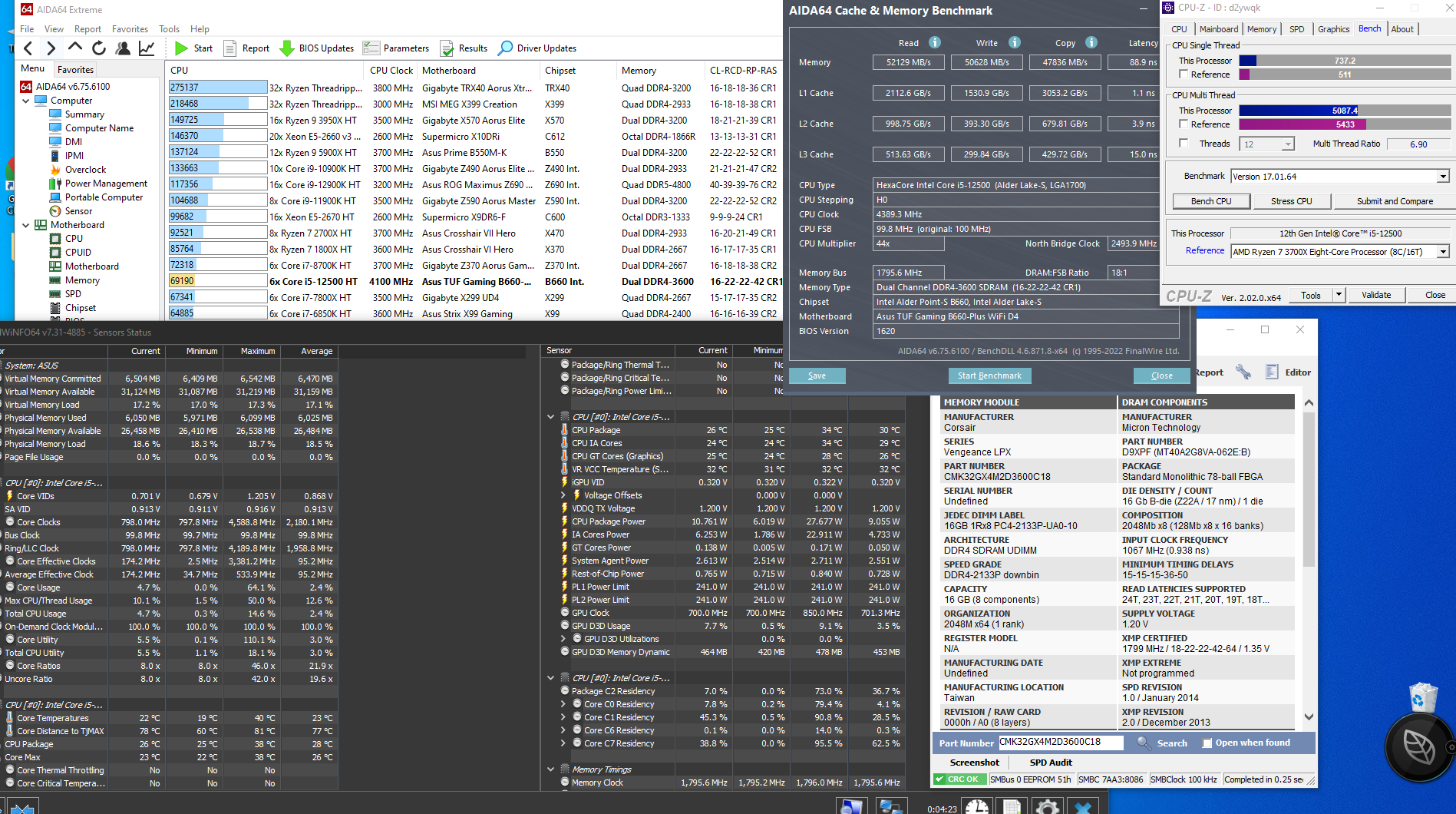Open Benchmark version dropdown in CPU-Z
The width and height of the screenshot is (1456, 814).
click(x=1443, y=177)
